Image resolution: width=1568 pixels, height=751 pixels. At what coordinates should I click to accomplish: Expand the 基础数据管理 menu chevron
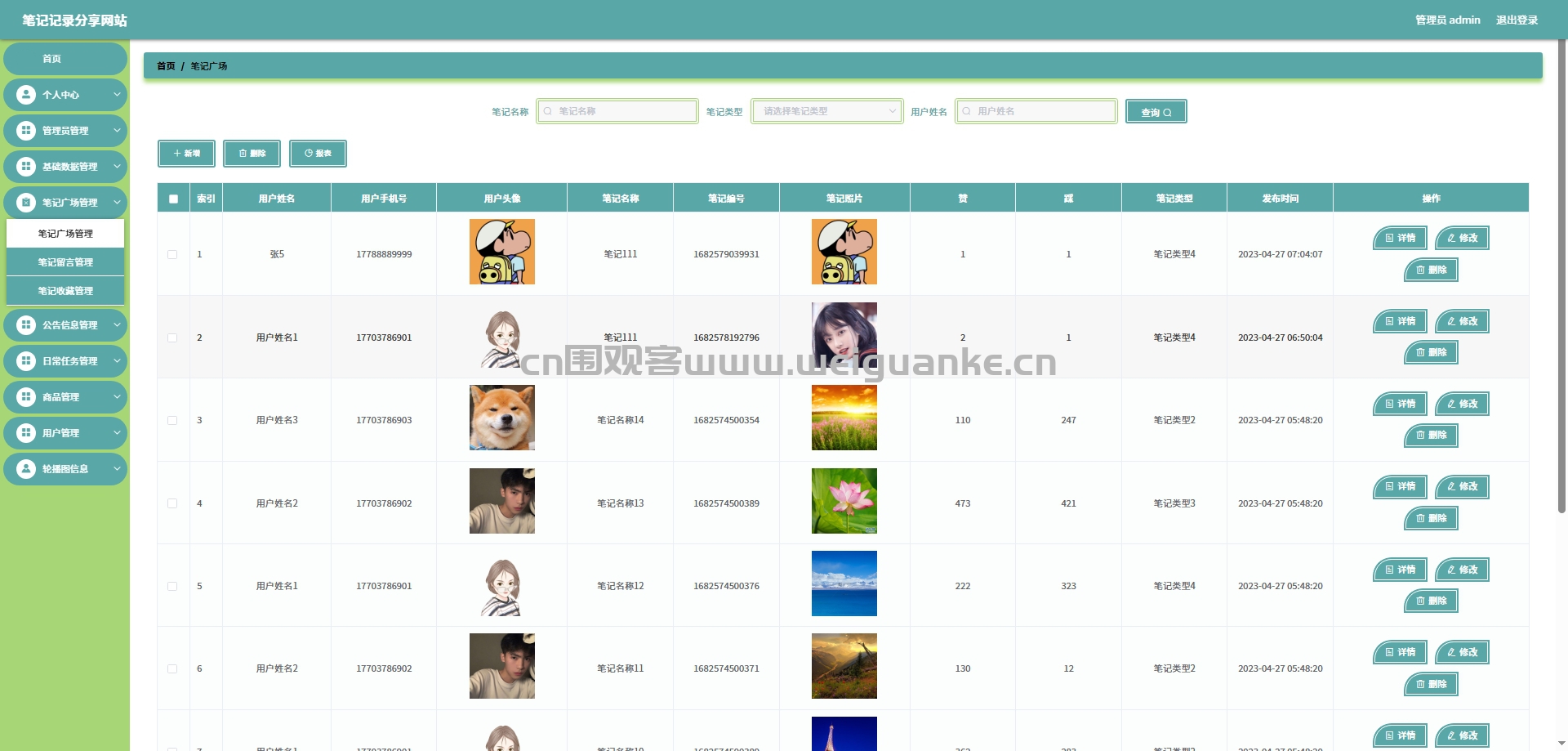coord(117,167)
